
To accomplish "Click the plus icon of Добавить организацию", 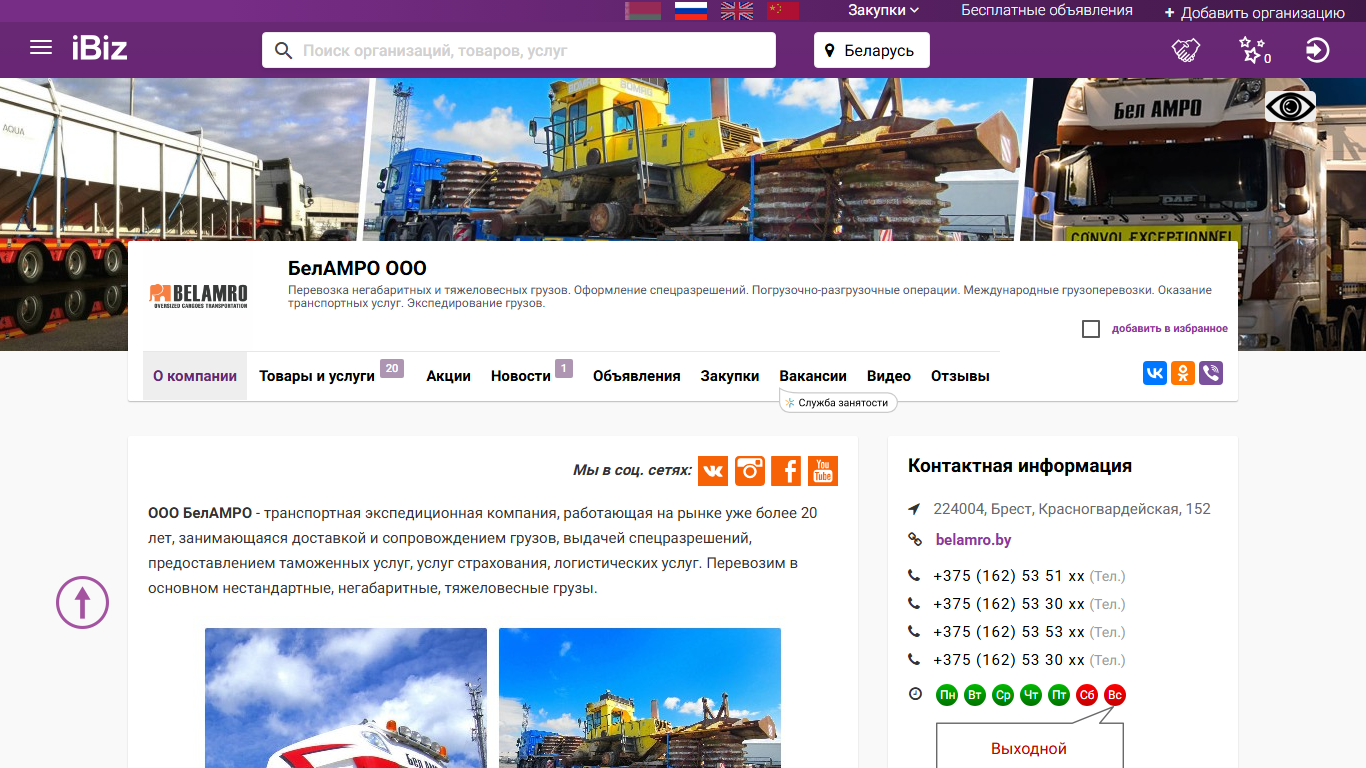I will coord(1170,13).
